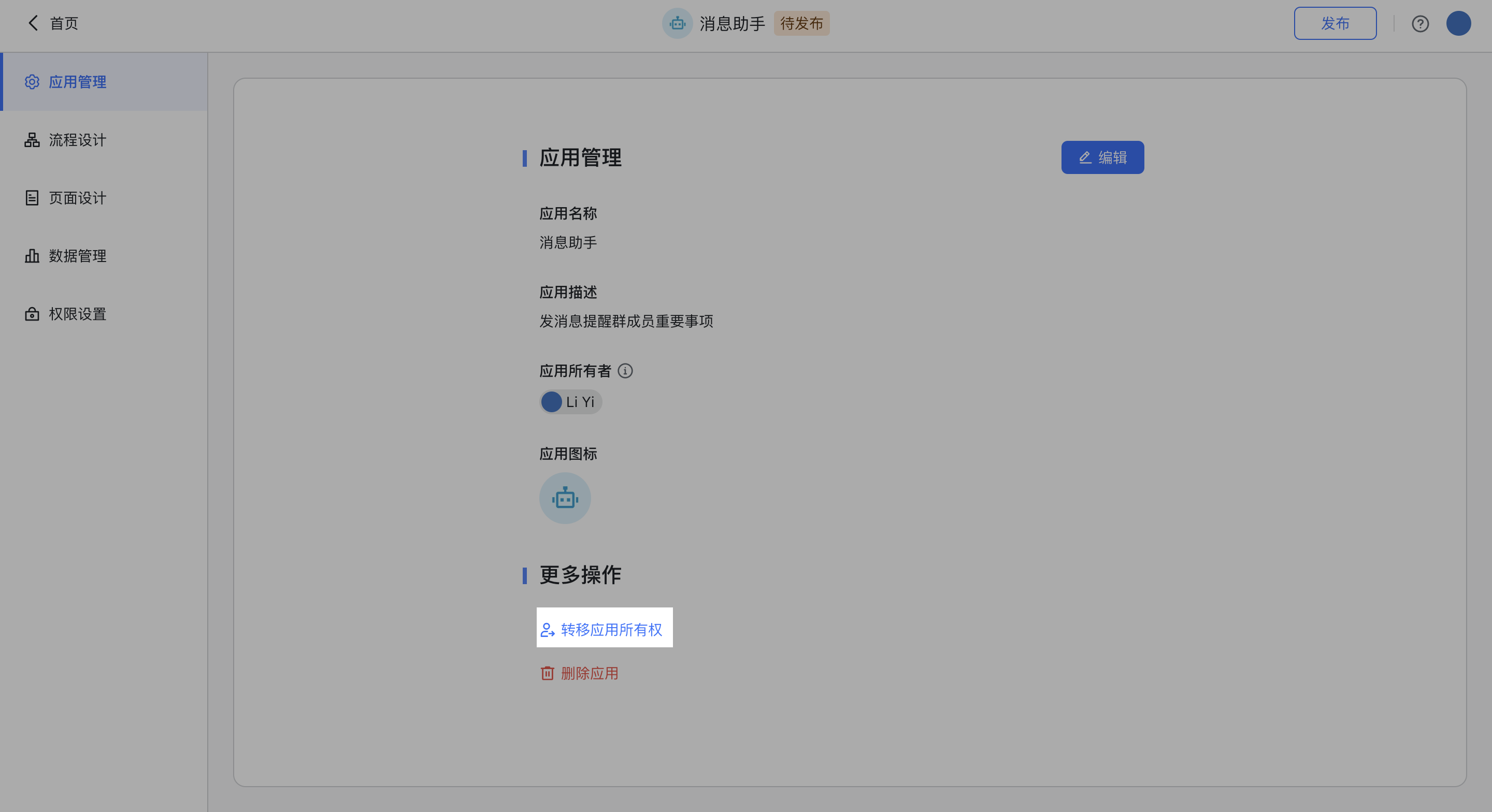Click the 编辑 button
The width and height of the screenshot is (1492, 812).
pyautogui.click(x=1102, y=157)
